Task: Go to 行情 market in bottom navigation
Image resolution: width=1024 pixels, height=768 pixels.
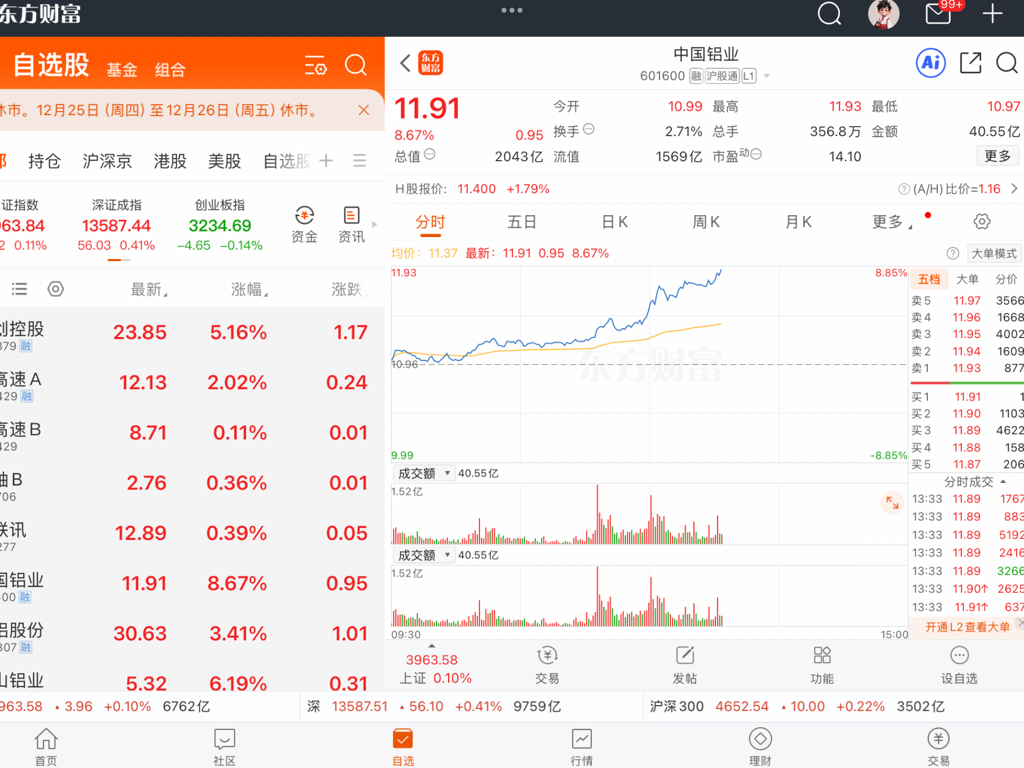Action: (581, 746)
